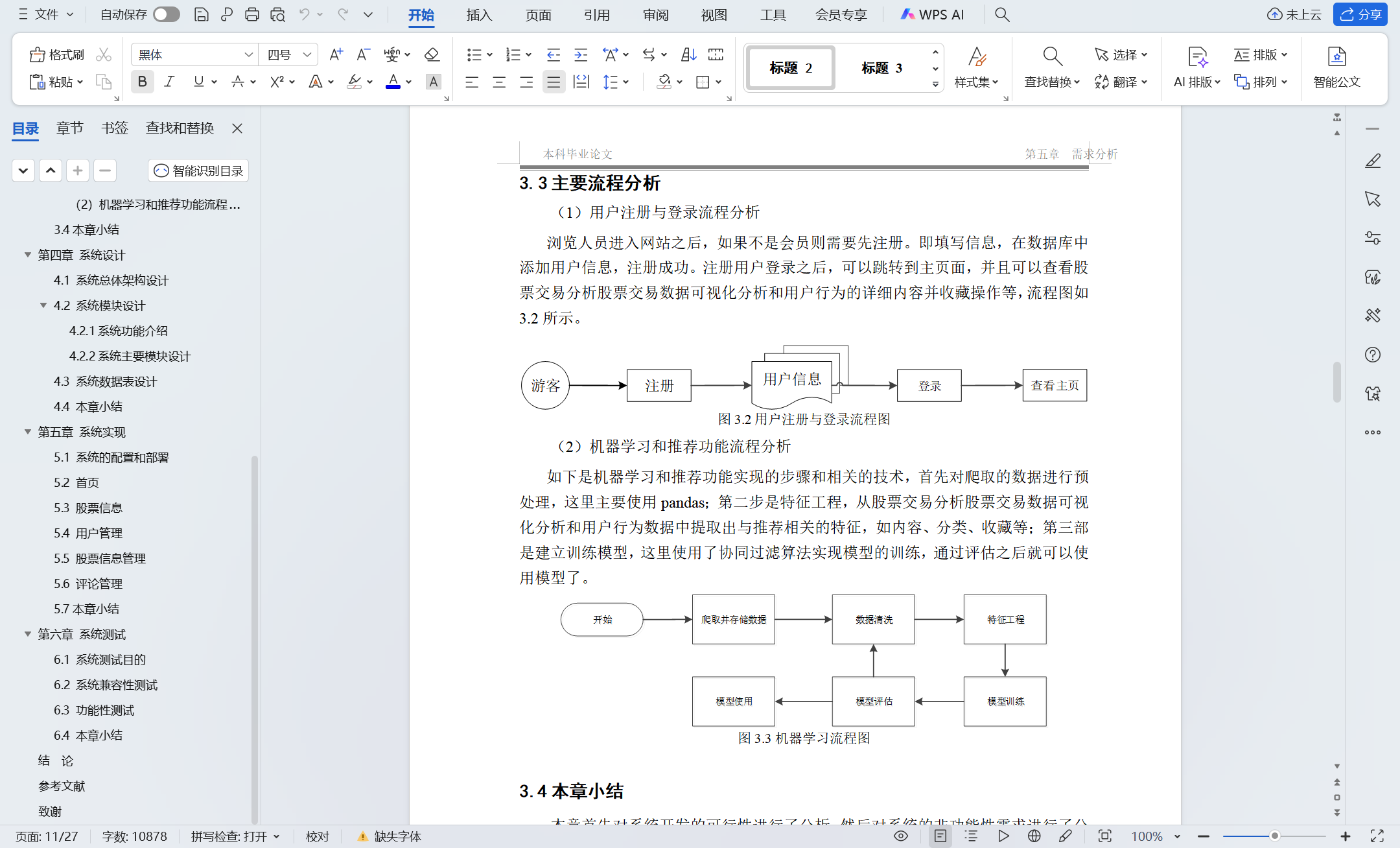Click the clear formatting eraser icon
The image size is (1400, 848).
432,55
